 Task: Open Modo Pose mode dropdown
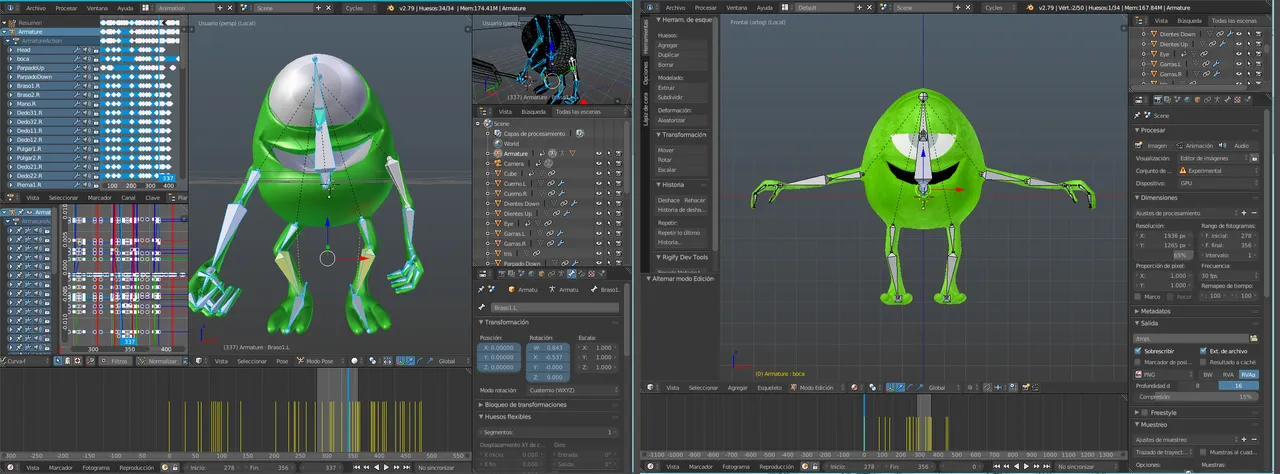319,360
